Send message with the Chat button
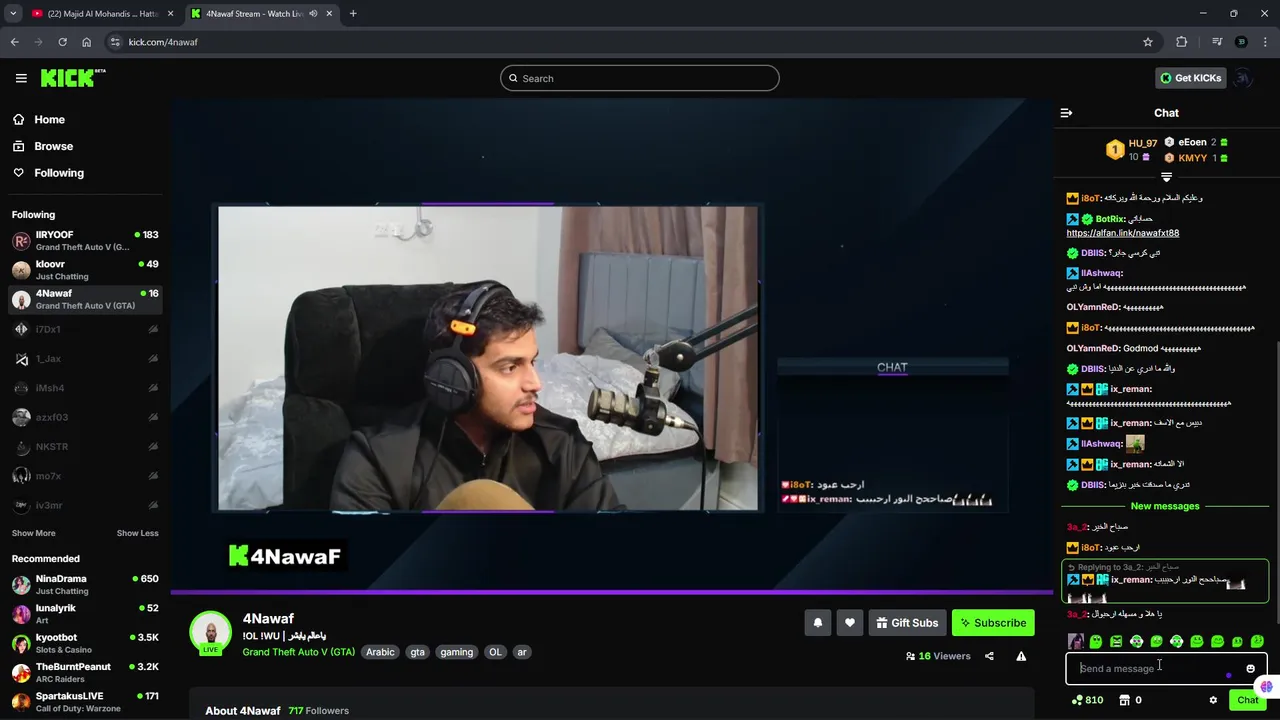 click(x=1247, y=700)
